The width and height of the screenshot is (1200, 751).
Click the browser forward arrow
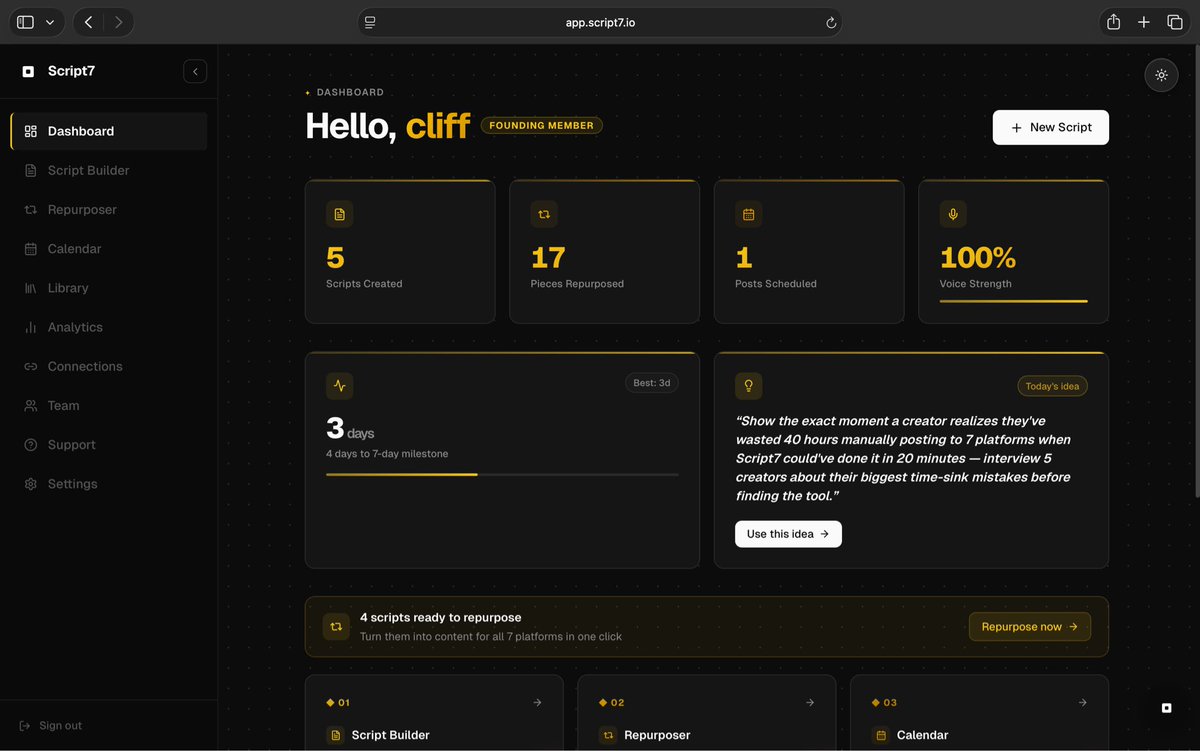(x=119, y=22)
